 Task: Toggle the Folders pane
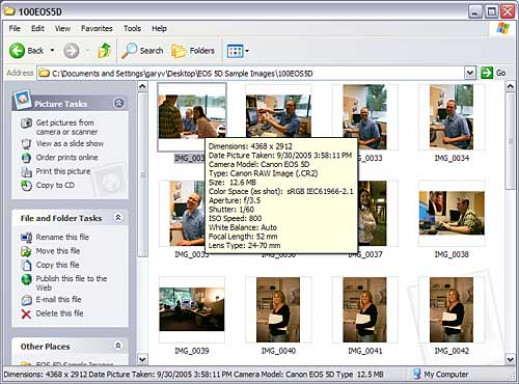[x=193, y=51]
